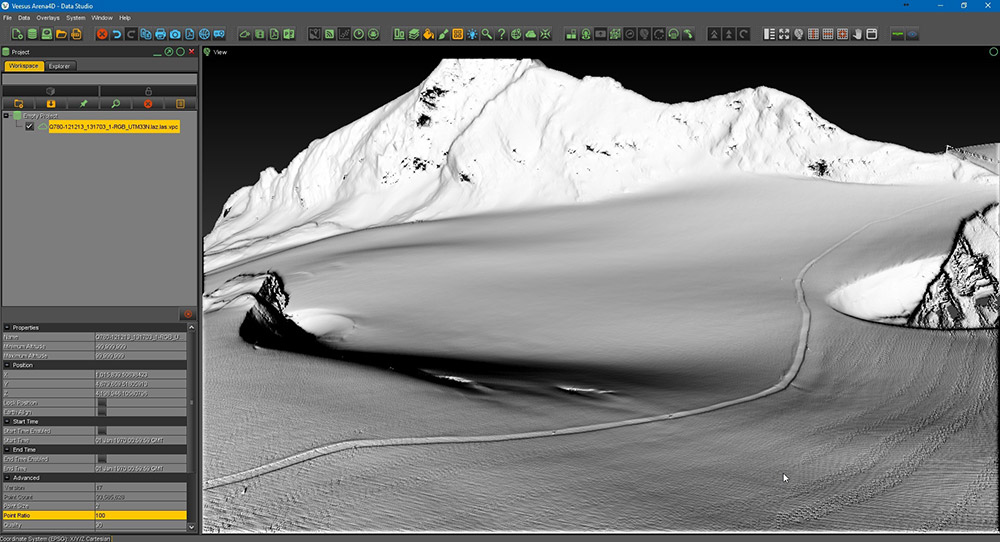Viewport: 1000px width, 542px height.
Task: Click the green clock toolbar icon
Action: [x=358, y=34]
